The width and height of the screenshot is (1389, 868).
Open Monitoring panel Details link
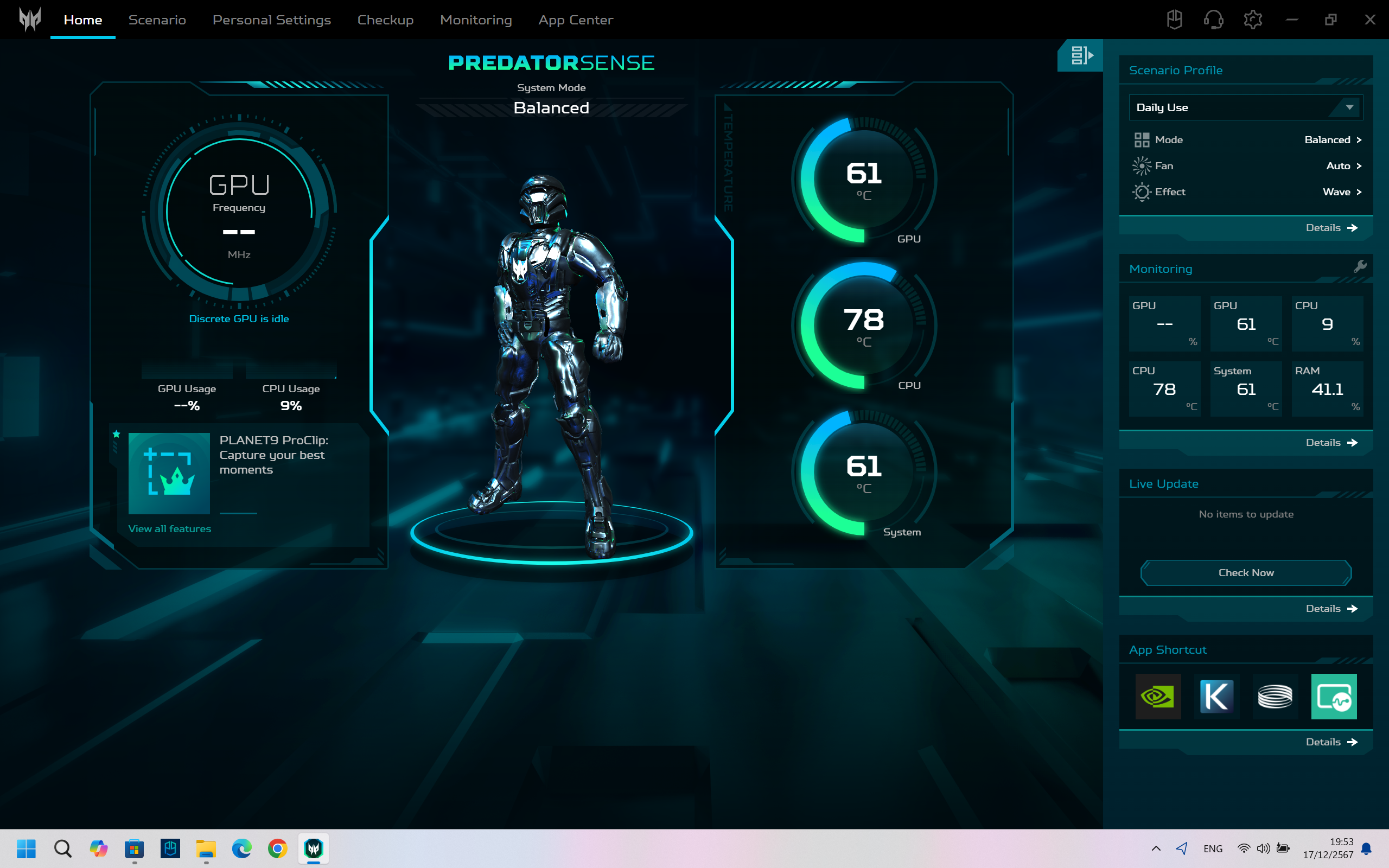(x=1331, y=443)
